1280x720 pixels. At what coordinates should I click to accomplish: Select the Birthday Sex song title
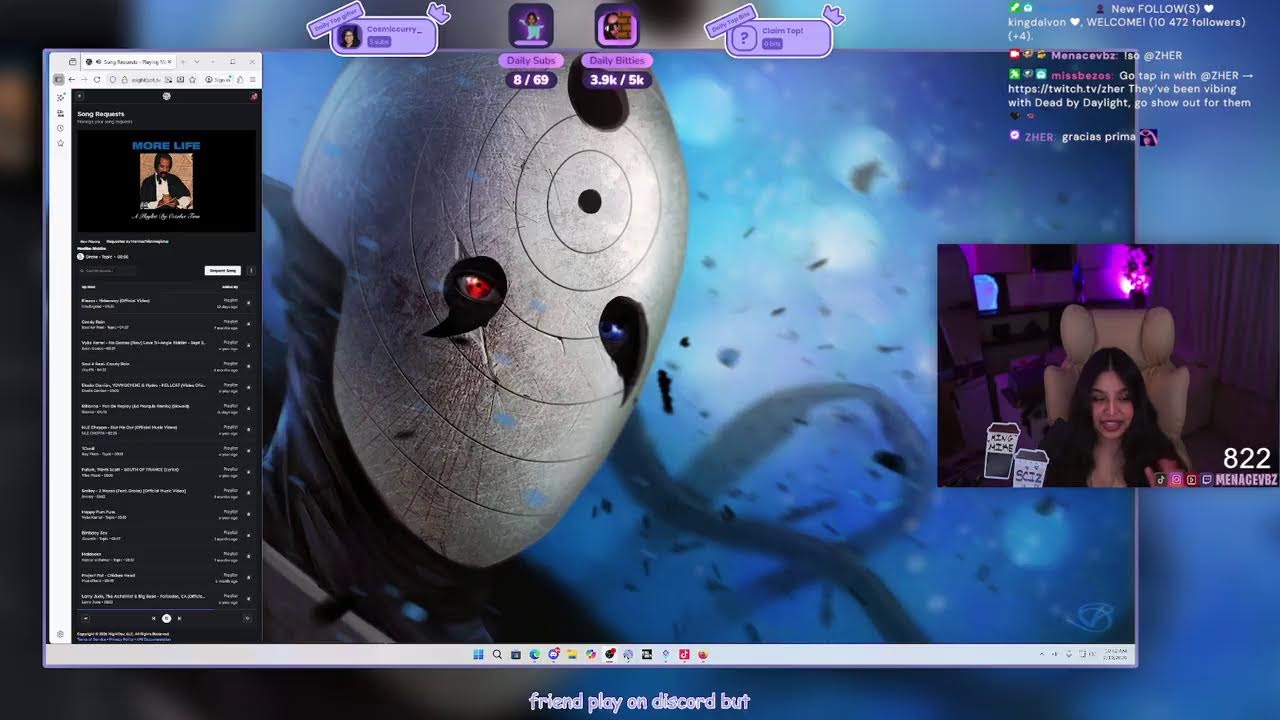pos(95,533)
